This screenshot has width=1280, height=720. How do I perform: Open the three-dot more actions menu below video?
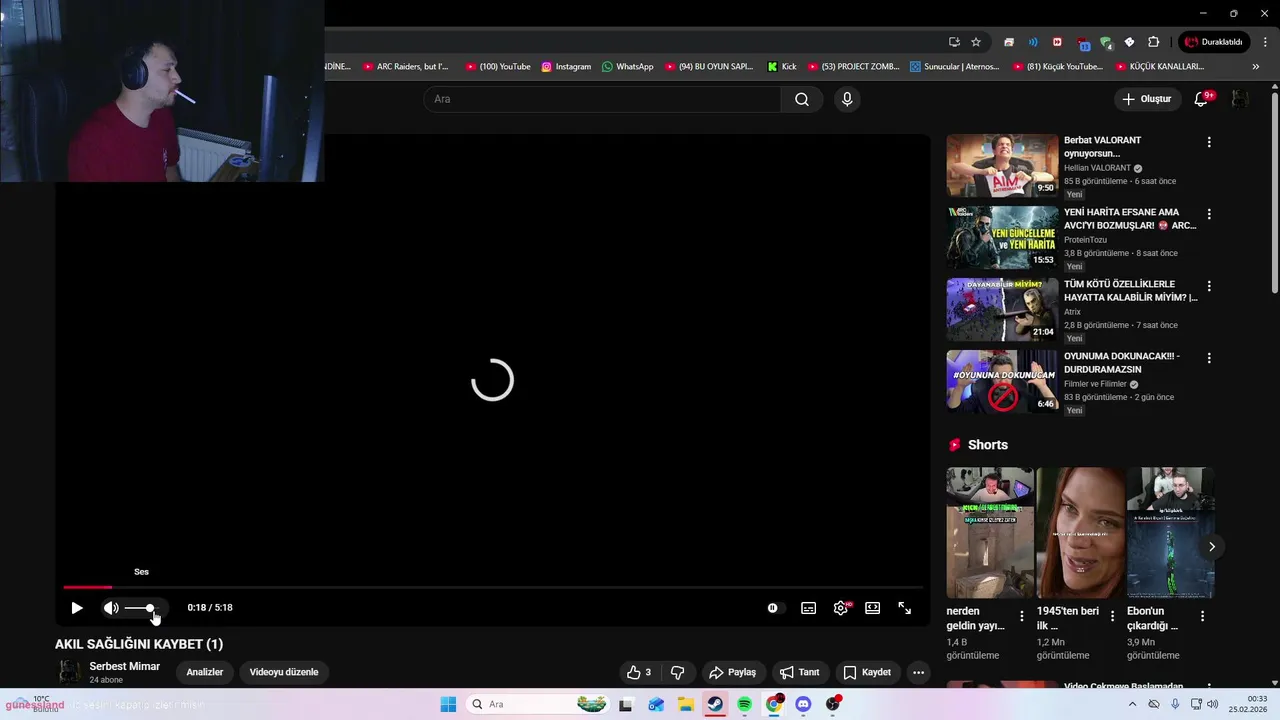918,672
